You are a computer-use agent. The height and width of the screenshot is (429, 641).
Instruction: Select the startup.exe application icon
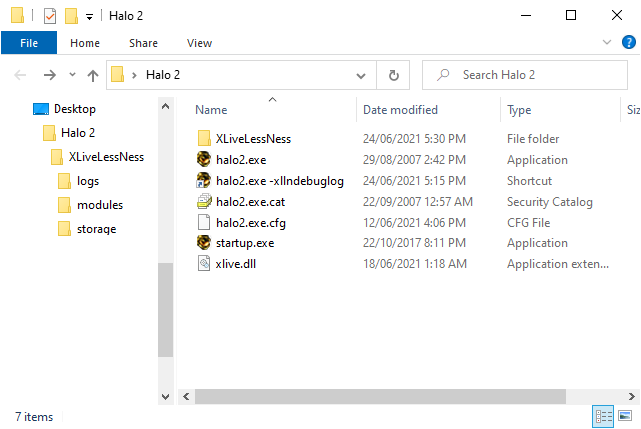pos(204,243)
